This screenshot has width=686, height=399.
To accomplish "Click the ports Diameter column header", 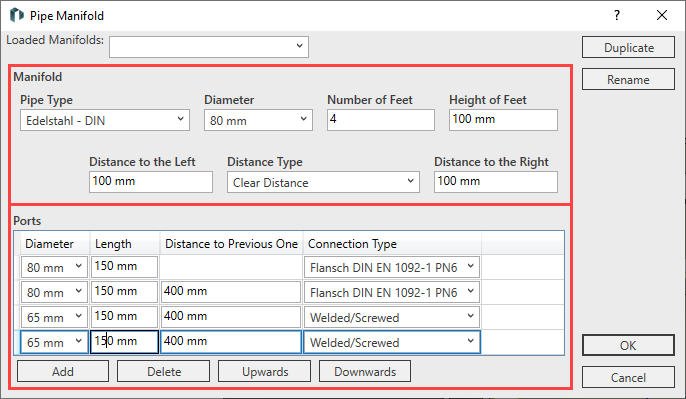I will [55, 243].
